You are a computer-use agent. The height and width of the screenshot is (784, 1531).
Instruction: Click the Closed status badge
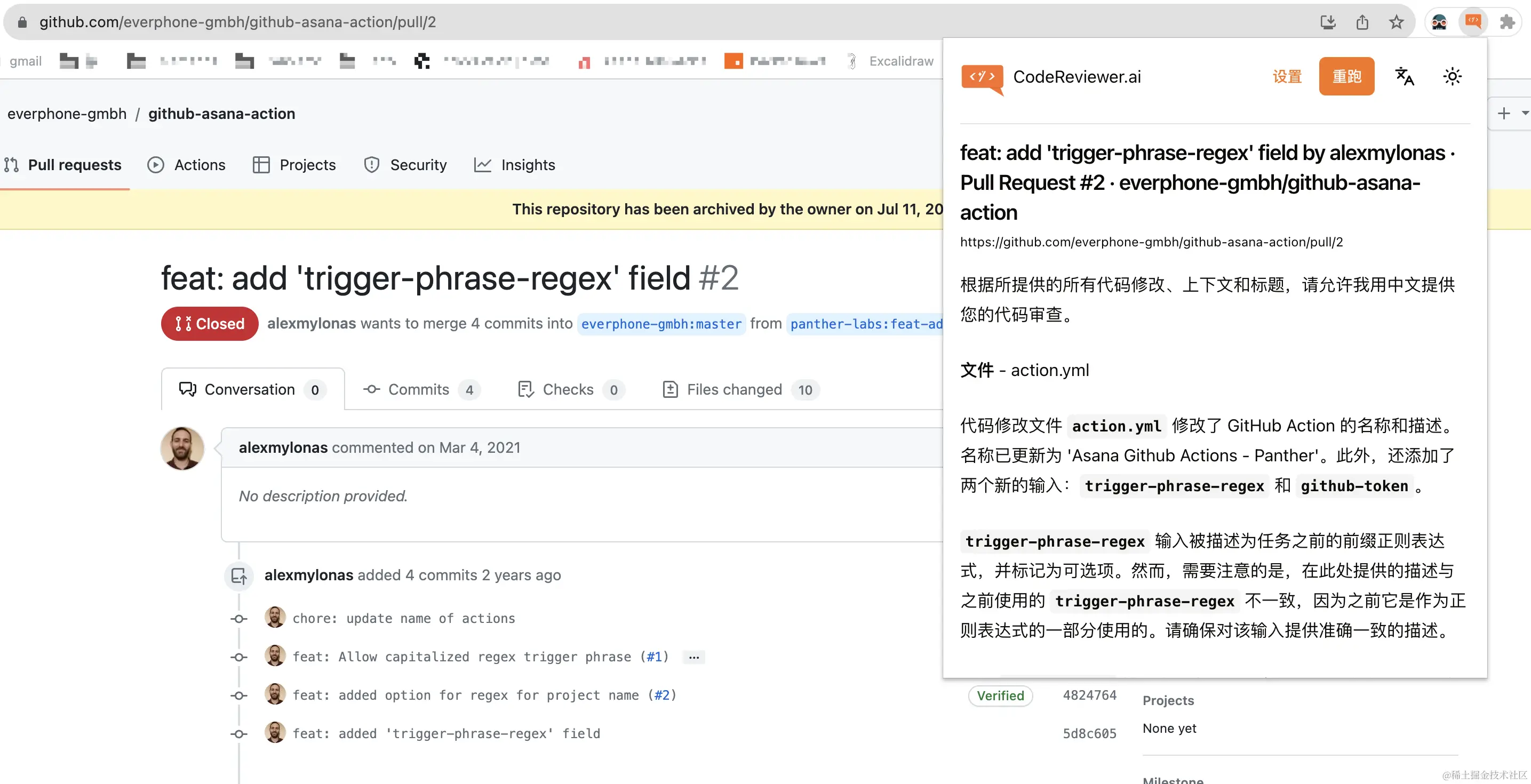[209, 323]
